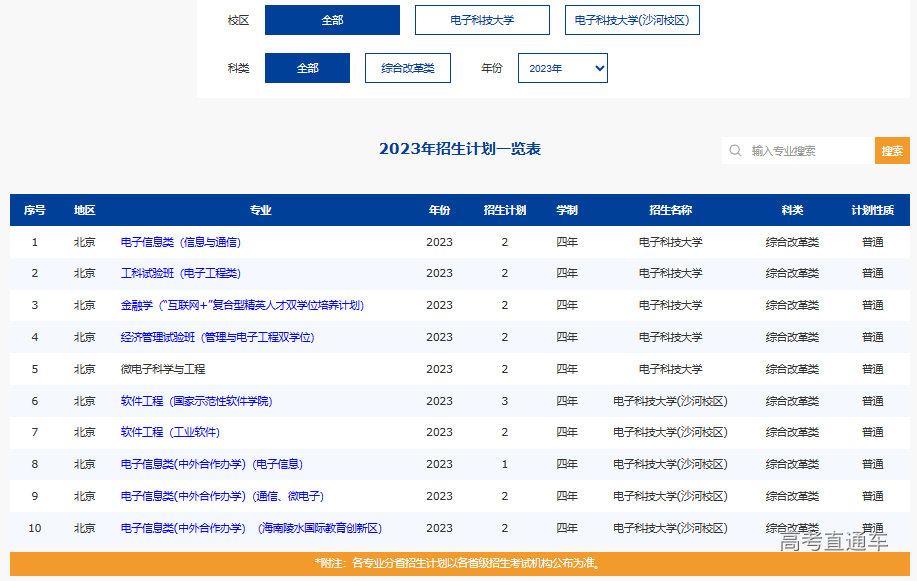Open 软件工程（工业软件）major link
Viewport: 917px width, 581px height.
(170, 432)
